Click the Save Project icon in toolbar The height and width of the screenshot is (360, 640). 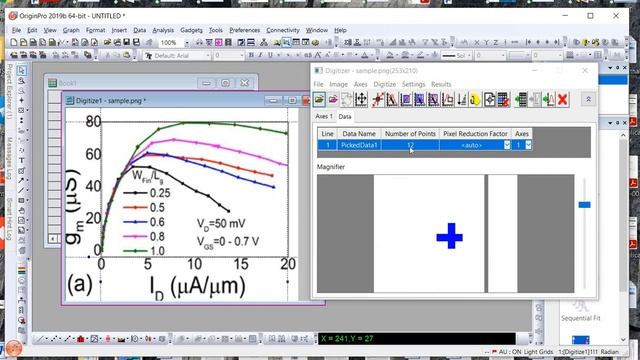pyautogui.click(x=127, y=42)
